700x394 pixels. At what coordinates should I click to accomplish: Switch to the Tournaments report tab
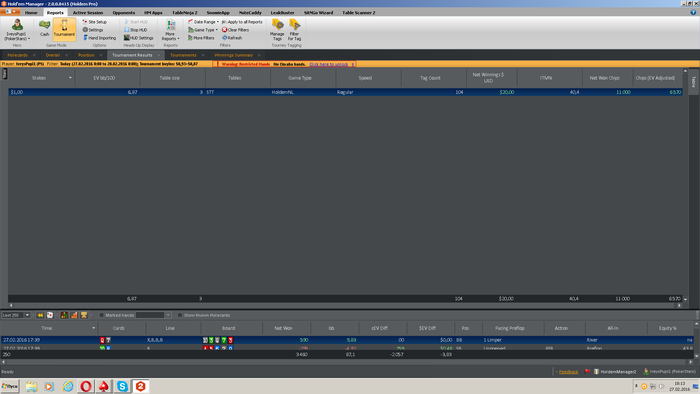[183, 55]
